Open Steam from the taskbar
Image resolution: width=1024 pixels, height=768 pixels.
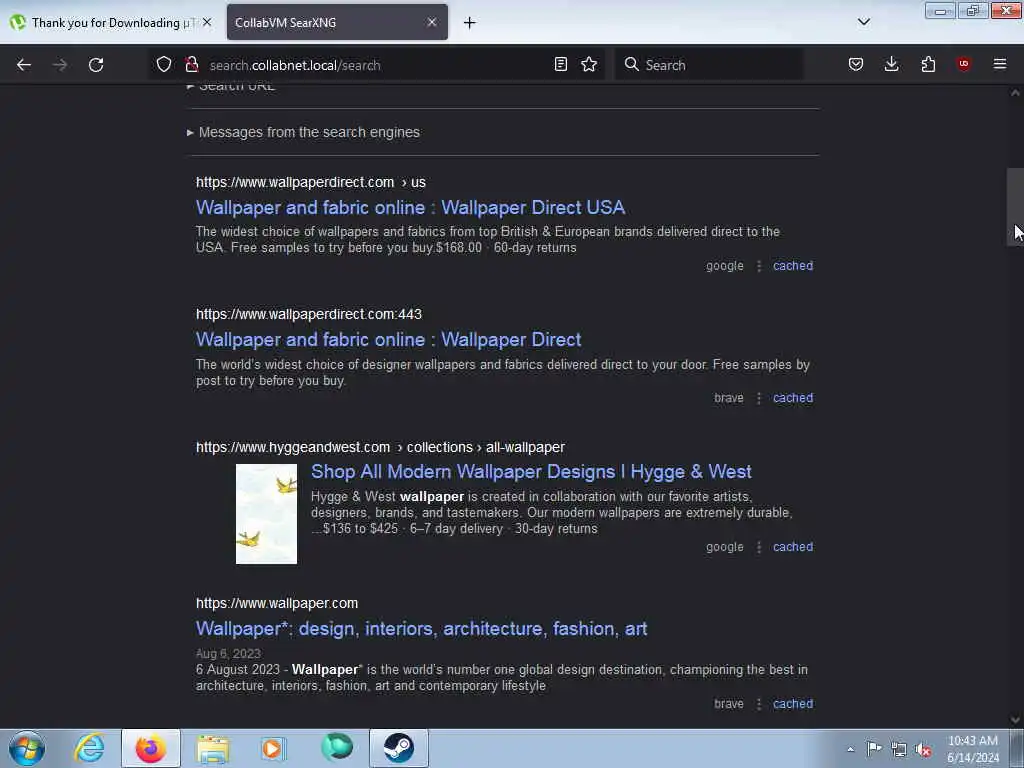[398, 748]
